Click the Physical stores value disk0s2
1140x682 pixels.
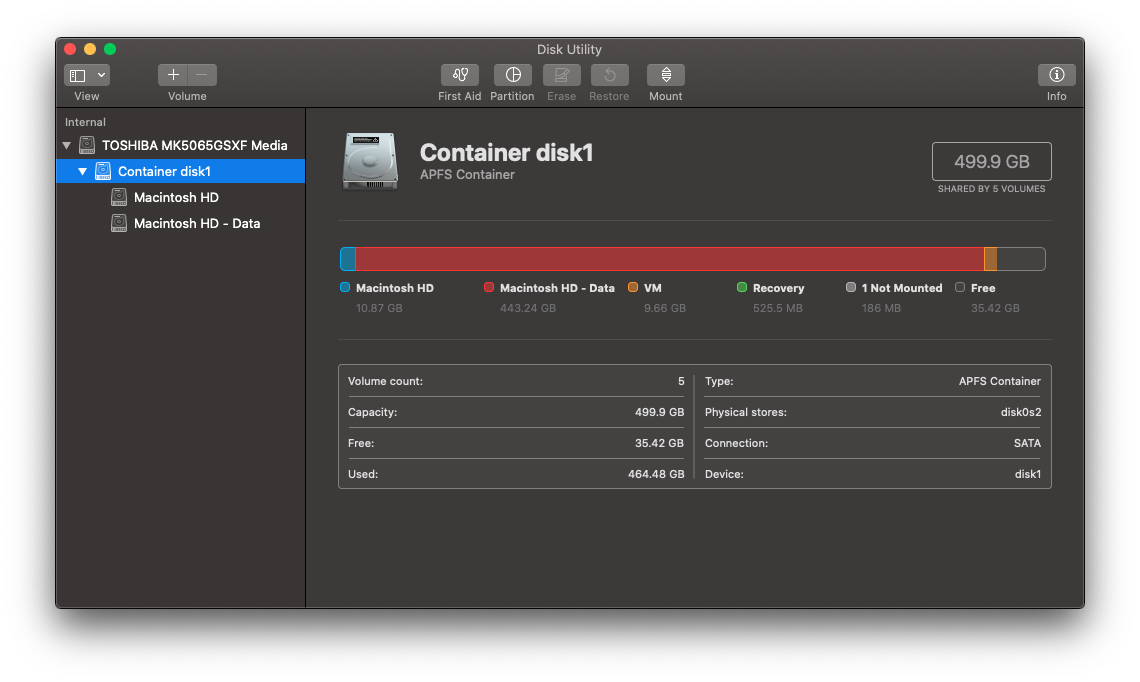(x=1021, y=412)
